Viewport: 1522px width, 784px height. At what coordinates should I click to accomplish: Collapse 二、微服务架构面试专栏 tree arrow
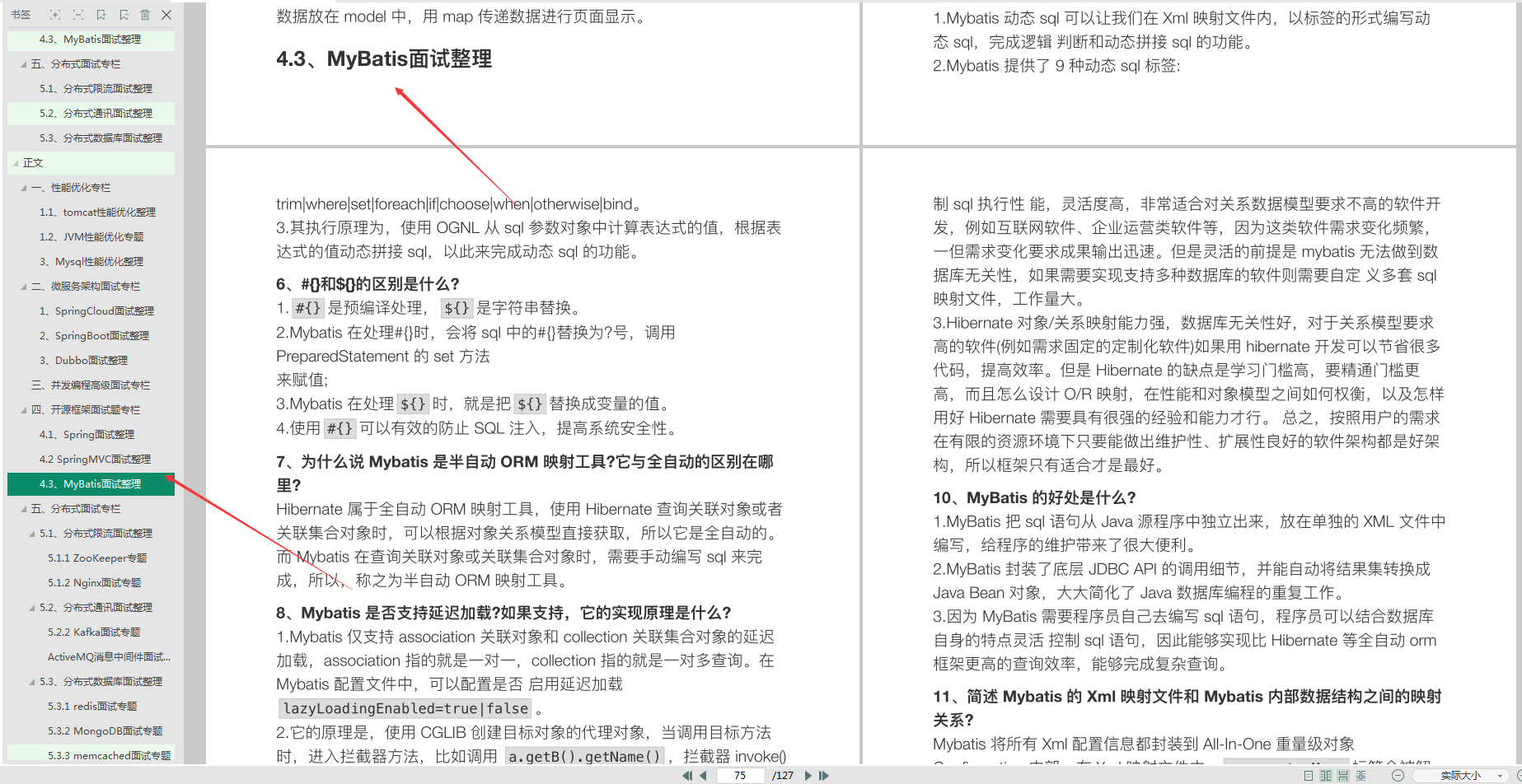[24, 287]
